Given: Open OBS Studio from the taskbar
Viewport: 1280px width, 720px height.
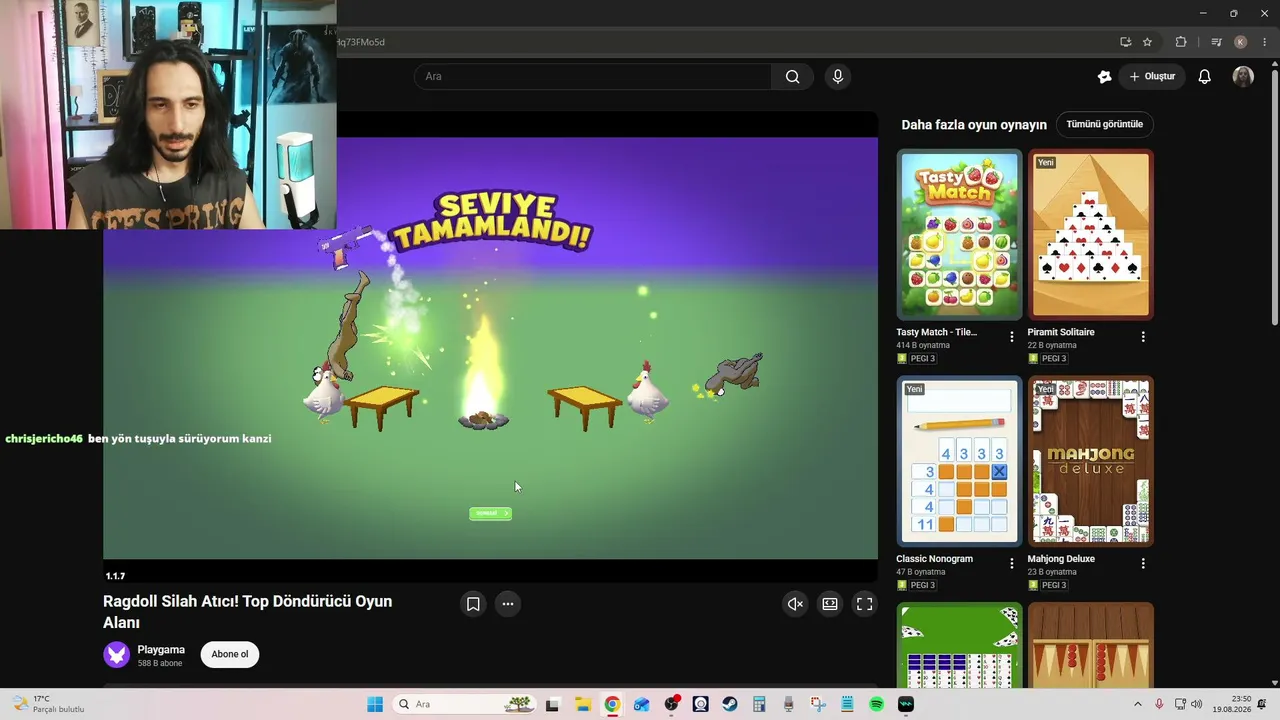Looking at the screenshot, I should pyautogui.click(x=671, y=705).
